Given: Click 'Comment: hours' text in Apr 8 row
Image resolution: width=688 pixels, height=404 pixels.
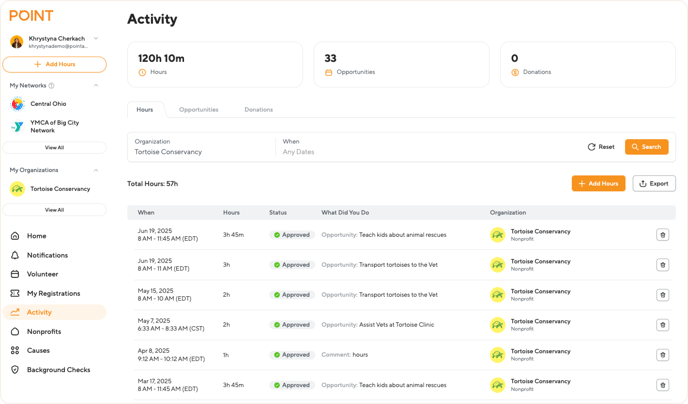Looking at the screenshot, I should tap(344, 355).
